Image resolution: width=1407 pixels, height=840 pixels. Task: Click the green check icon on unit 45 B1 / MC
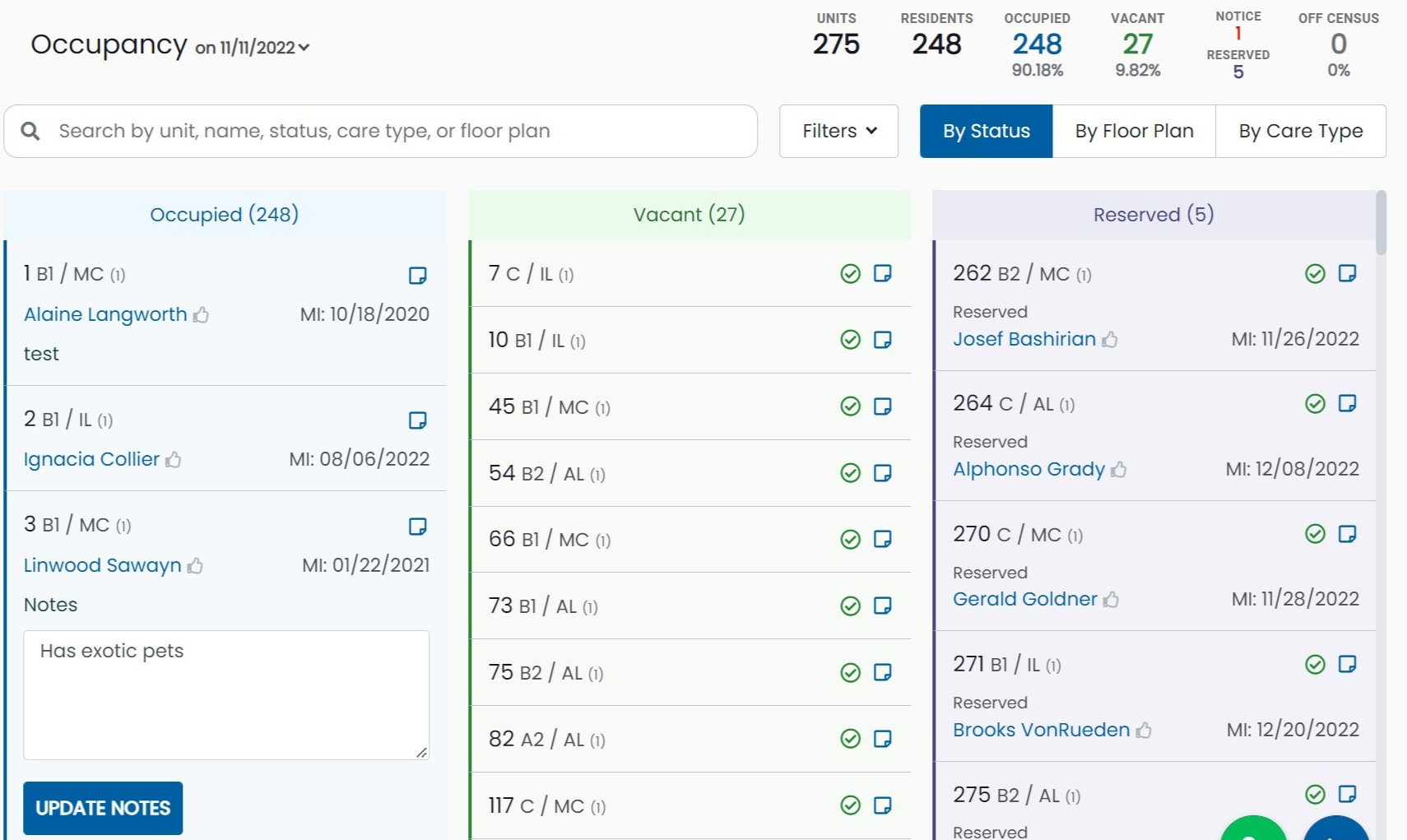point(851,406)
